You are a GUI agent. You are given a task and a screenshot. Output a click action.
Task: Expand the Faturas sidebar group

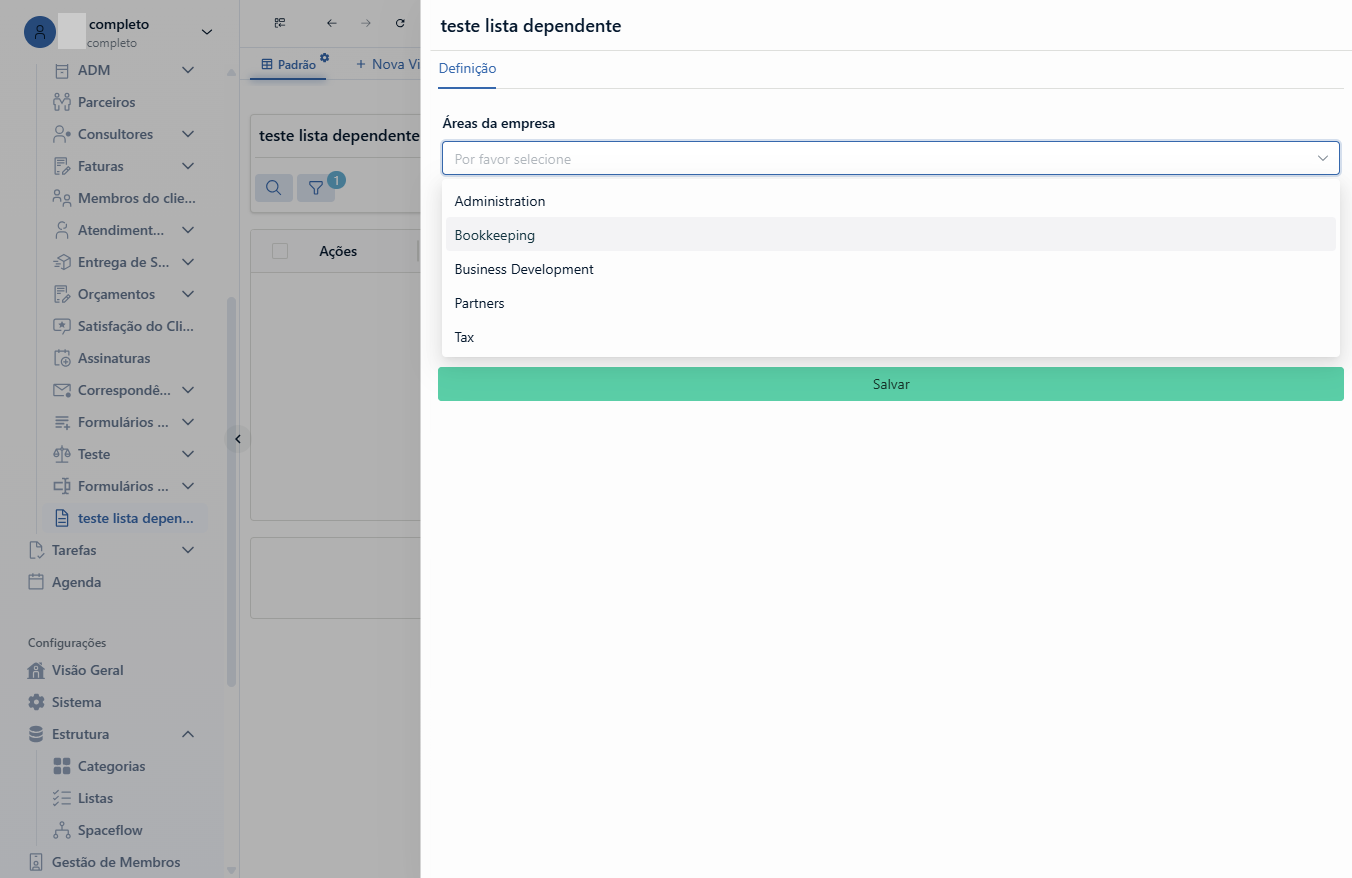[188, 166]
